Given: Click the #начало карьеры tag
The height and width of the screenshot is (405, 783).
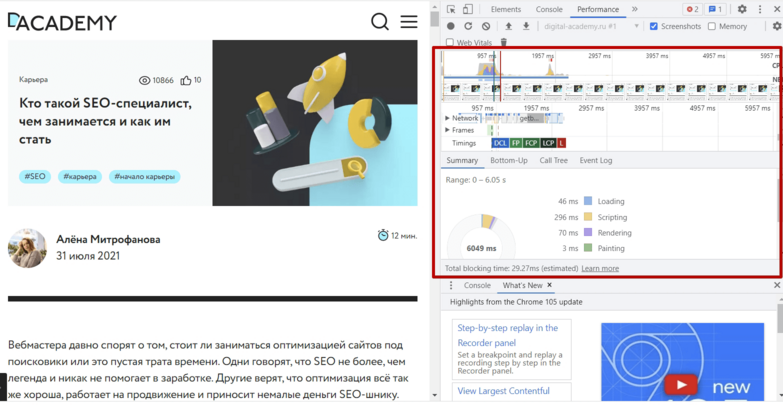Looking at the screenshot, I should tap(145, 176).
